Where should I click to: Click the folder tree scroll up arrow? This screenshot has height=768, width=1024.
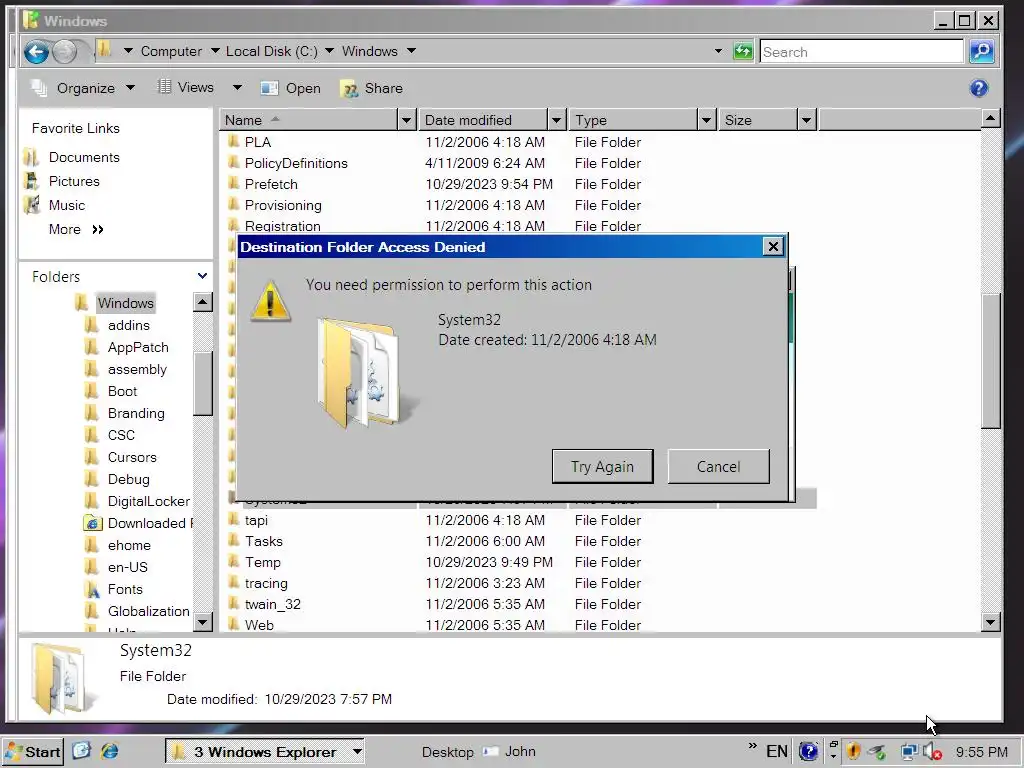[203, 302]
